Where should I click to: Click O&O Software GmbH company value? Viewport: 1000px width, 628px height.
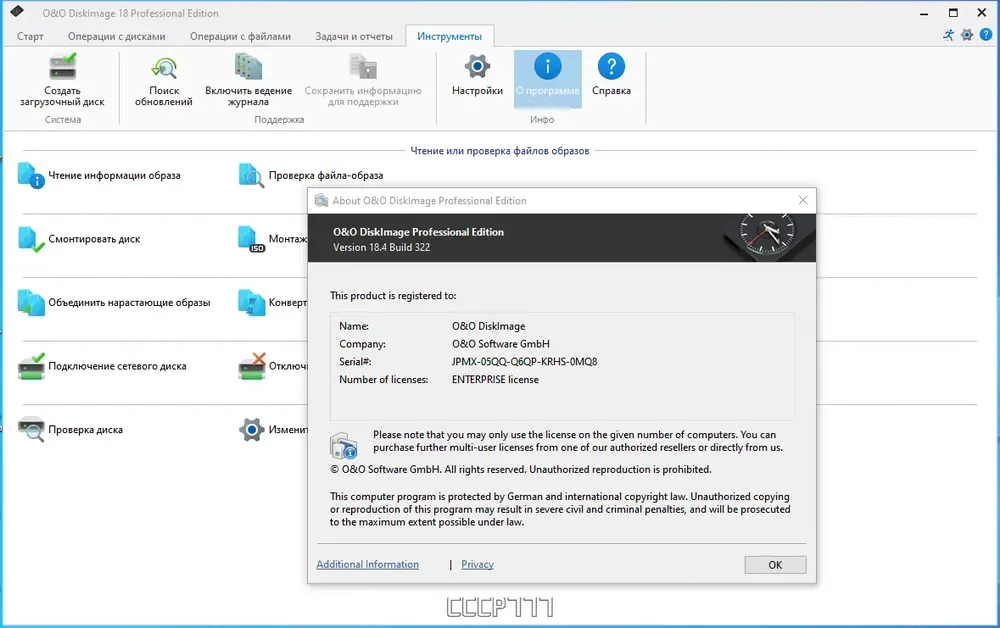[501, 344]
